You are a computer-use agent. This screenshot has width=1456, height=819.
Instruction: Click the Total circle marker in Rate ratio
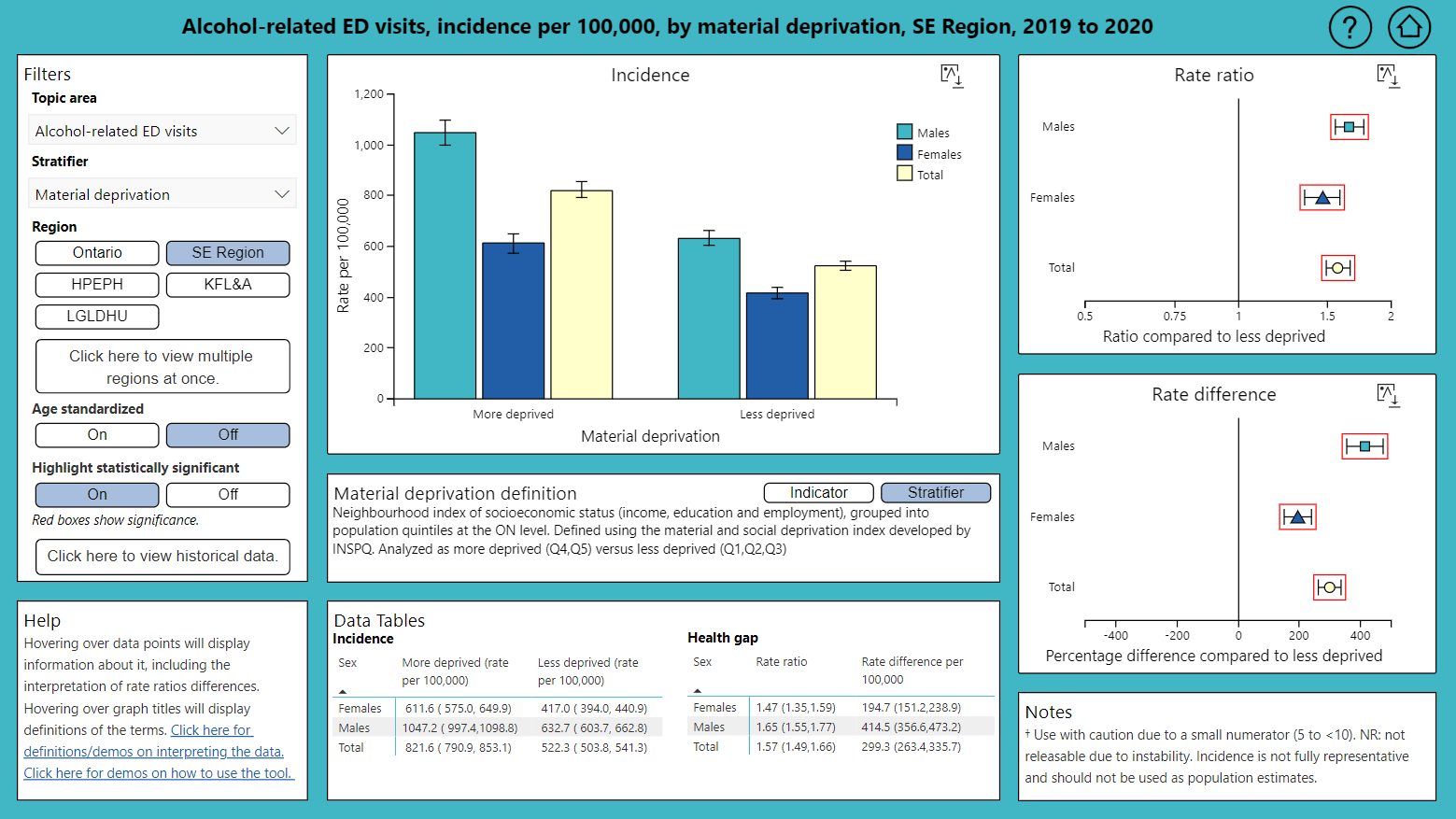[1337, 268]
